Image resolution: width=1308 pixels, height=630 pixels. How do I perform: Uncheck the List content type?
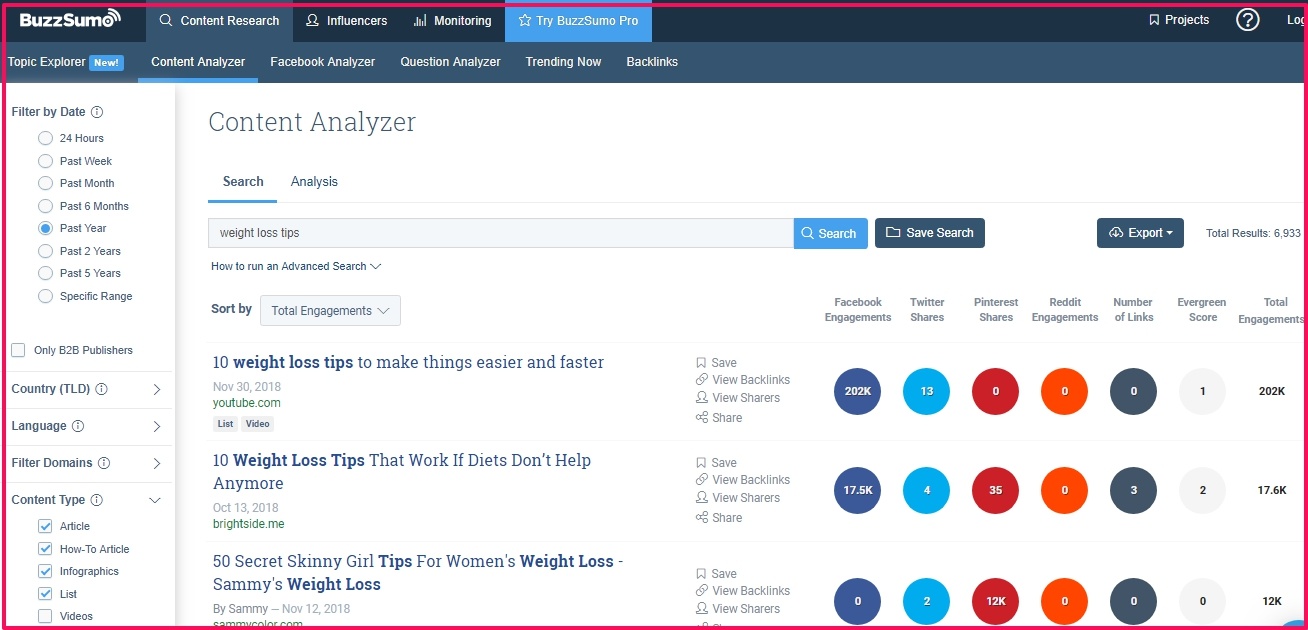click(x=45, y=594)
